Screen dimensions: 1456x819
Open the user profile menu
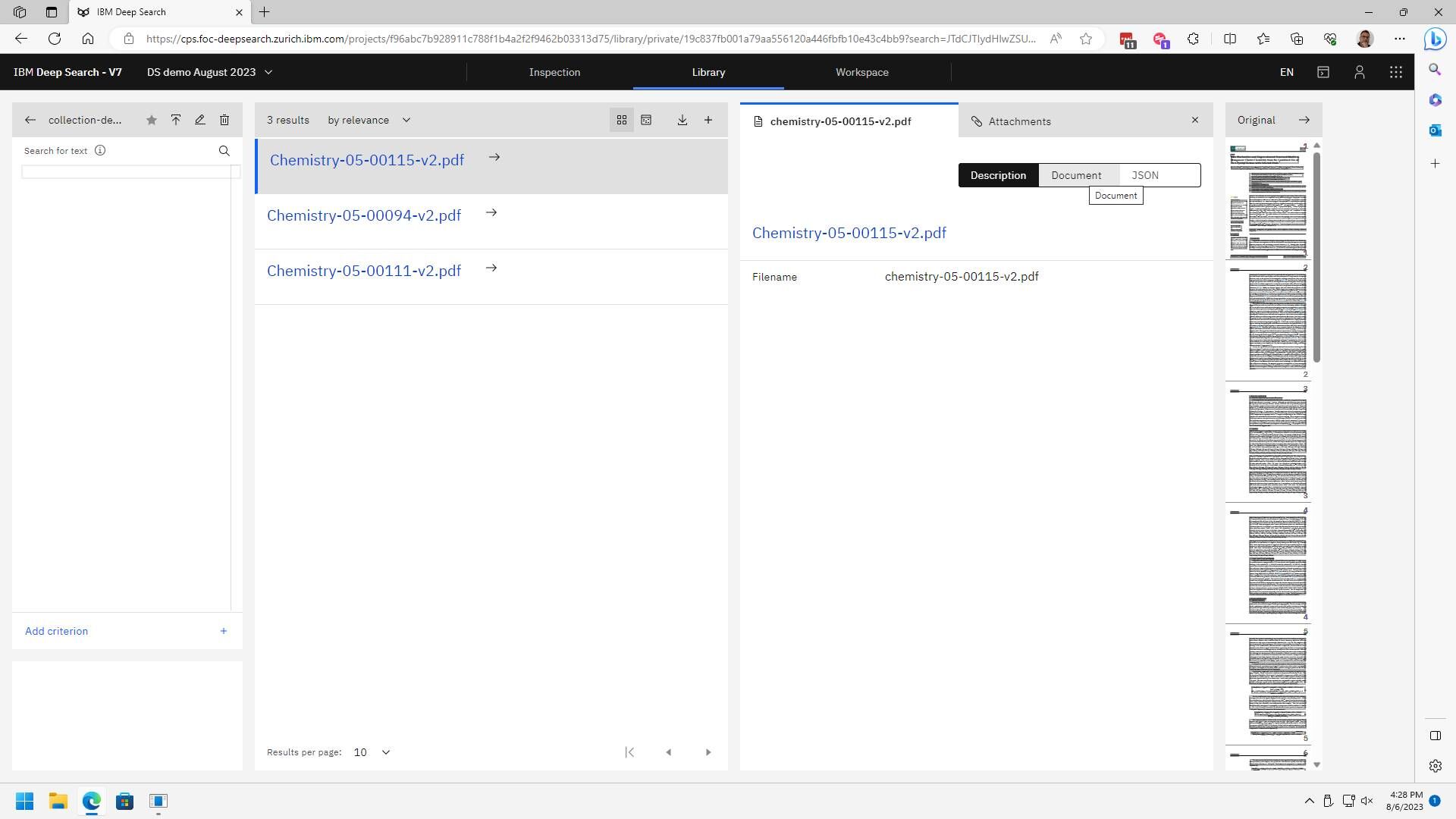tap(1360, 72)
